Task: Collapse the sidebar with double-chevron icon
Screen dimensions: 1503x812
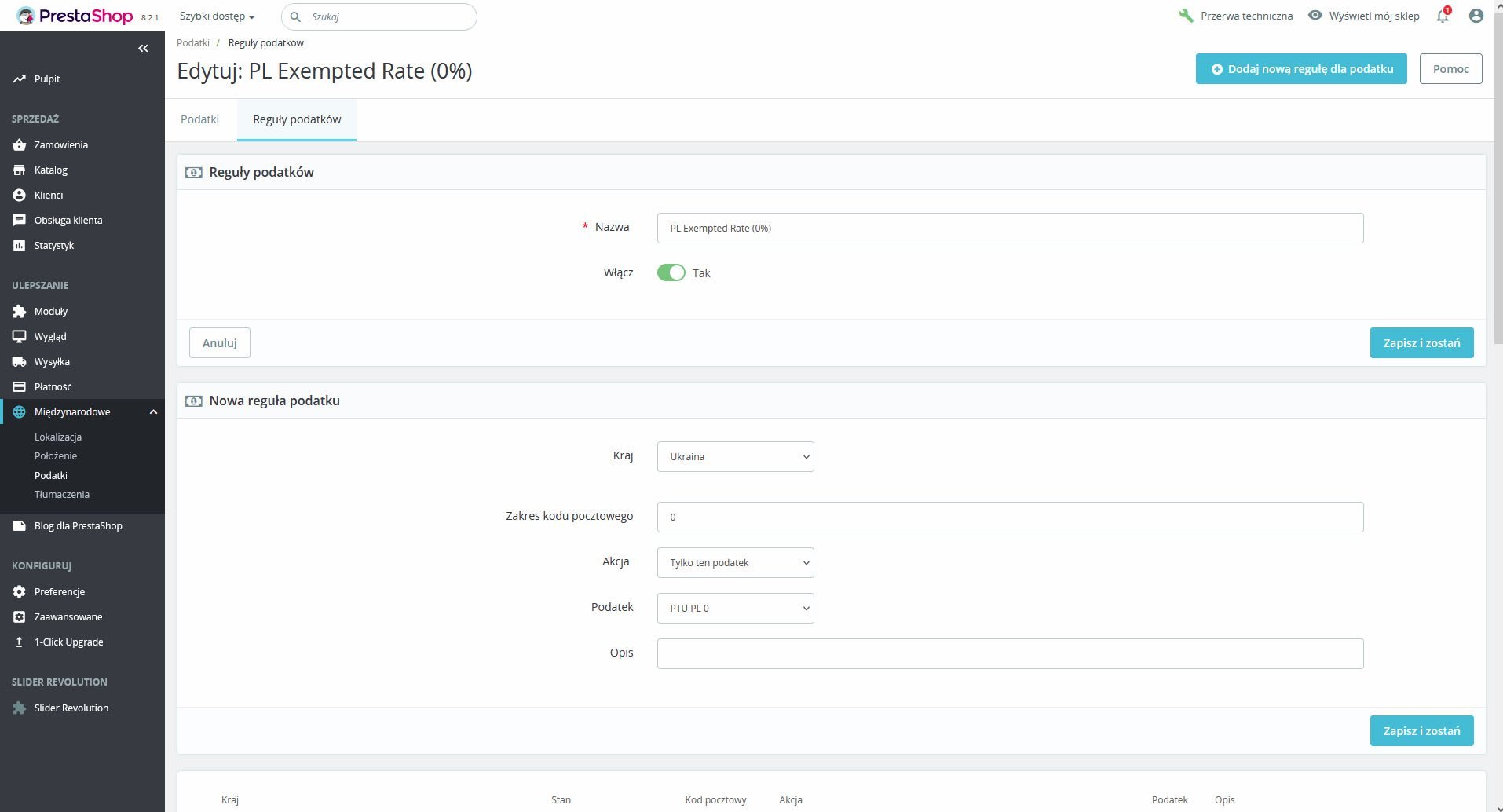Action: pos(143,49)
